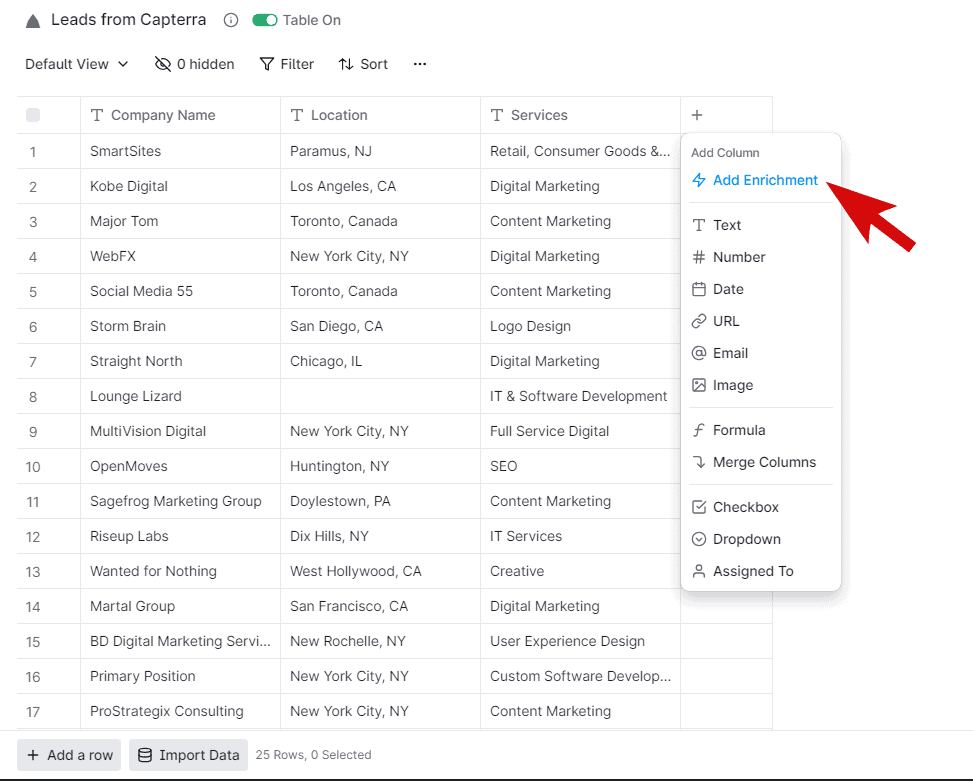
Task: Click the Los Angeles, CA location cell
Action: click(x=380, y=186)
